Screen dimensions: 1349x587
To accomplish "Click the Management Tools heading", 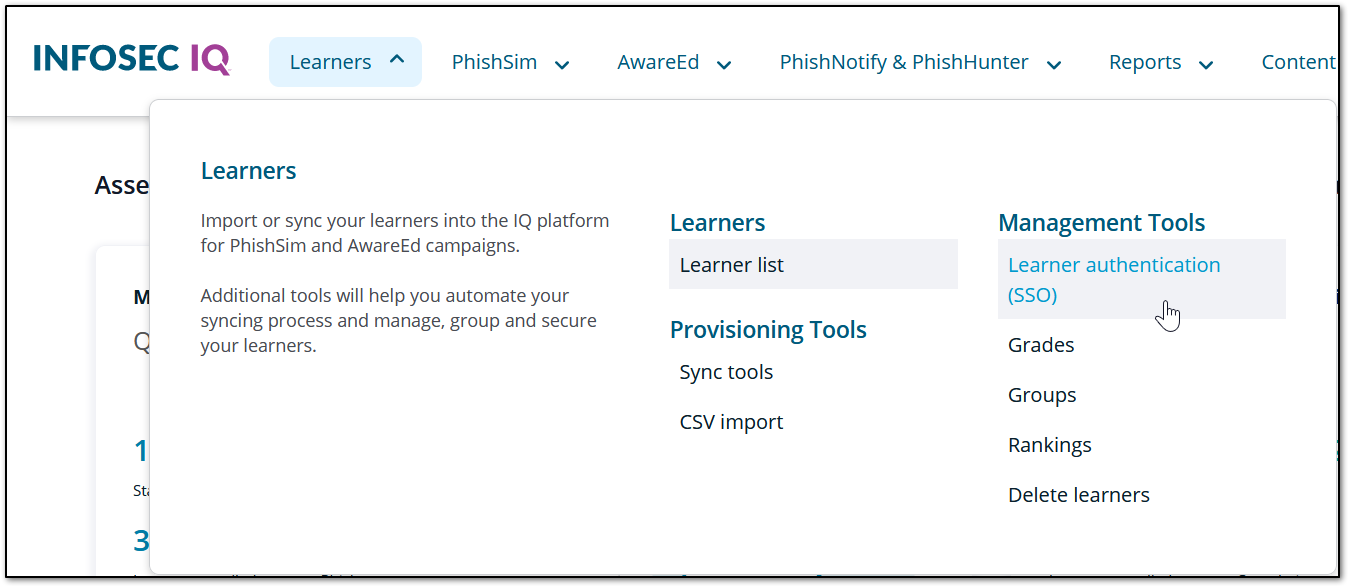I will click(1101, 222).
